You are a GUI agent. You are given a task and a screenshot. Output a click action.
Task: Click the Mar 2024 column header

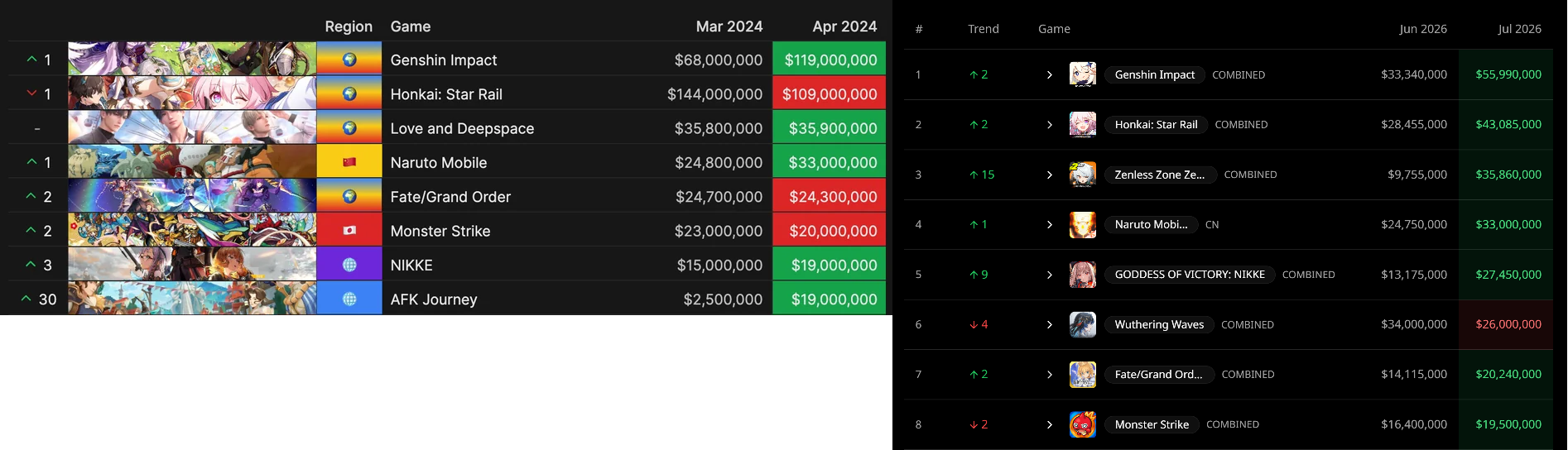729,26
